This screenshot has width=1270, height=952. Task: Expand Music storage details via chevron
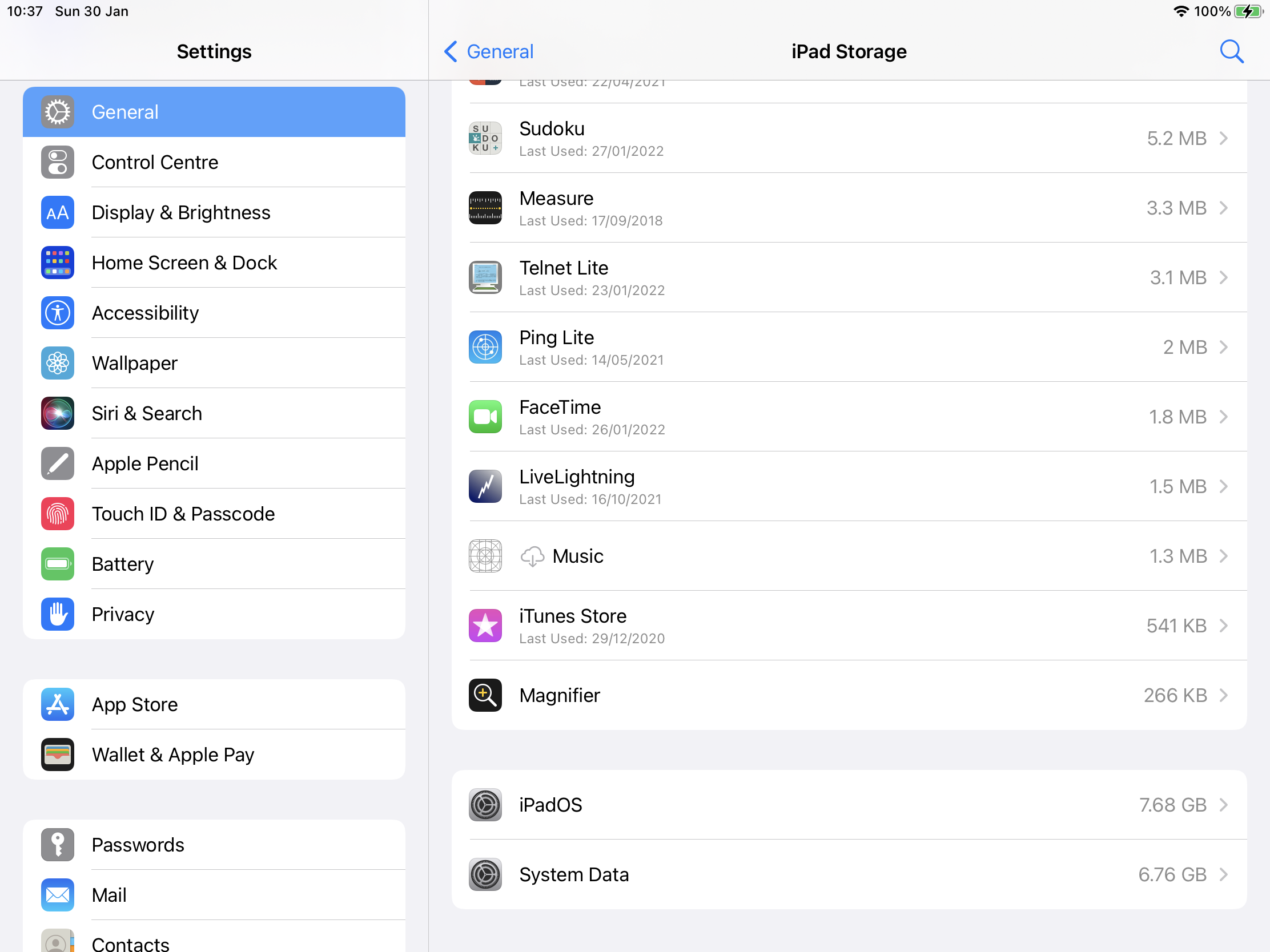point(1224,556)
